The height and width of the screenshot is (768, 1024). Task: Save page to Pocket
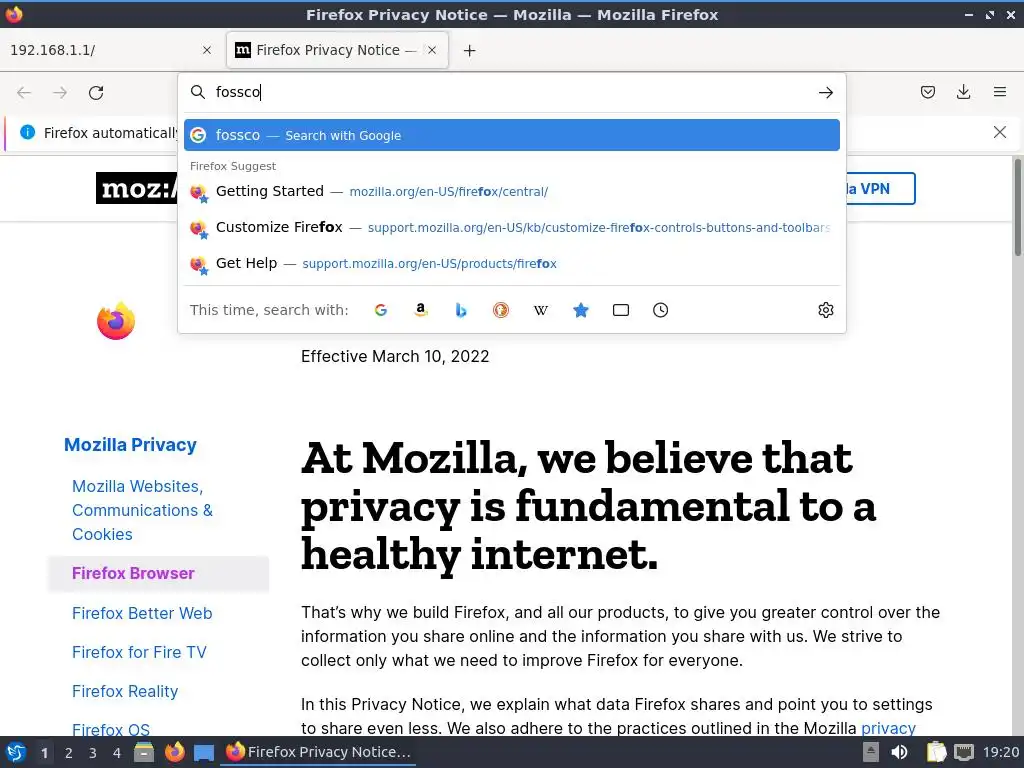[927, 92]
